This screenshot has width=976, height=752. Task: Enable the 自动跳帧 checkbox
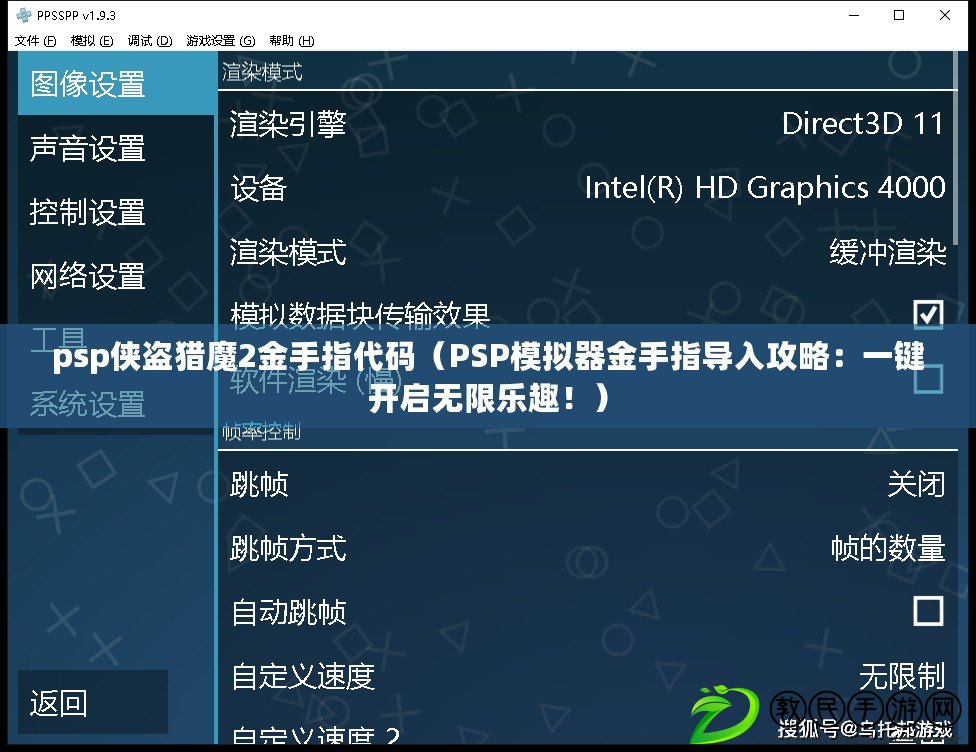pos(928,611)
